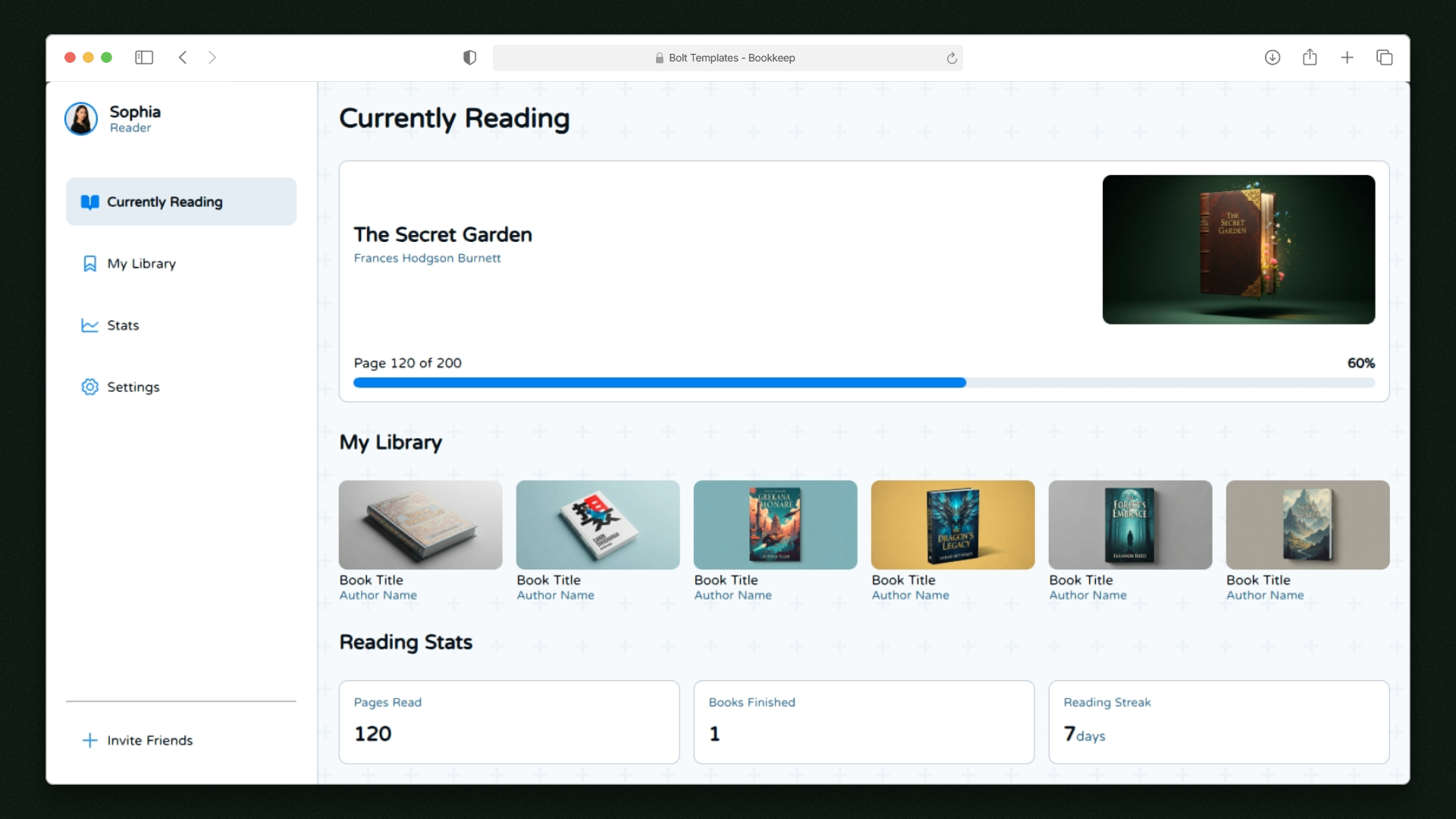Go back with the browser back arrow

(x=183, y=58)
